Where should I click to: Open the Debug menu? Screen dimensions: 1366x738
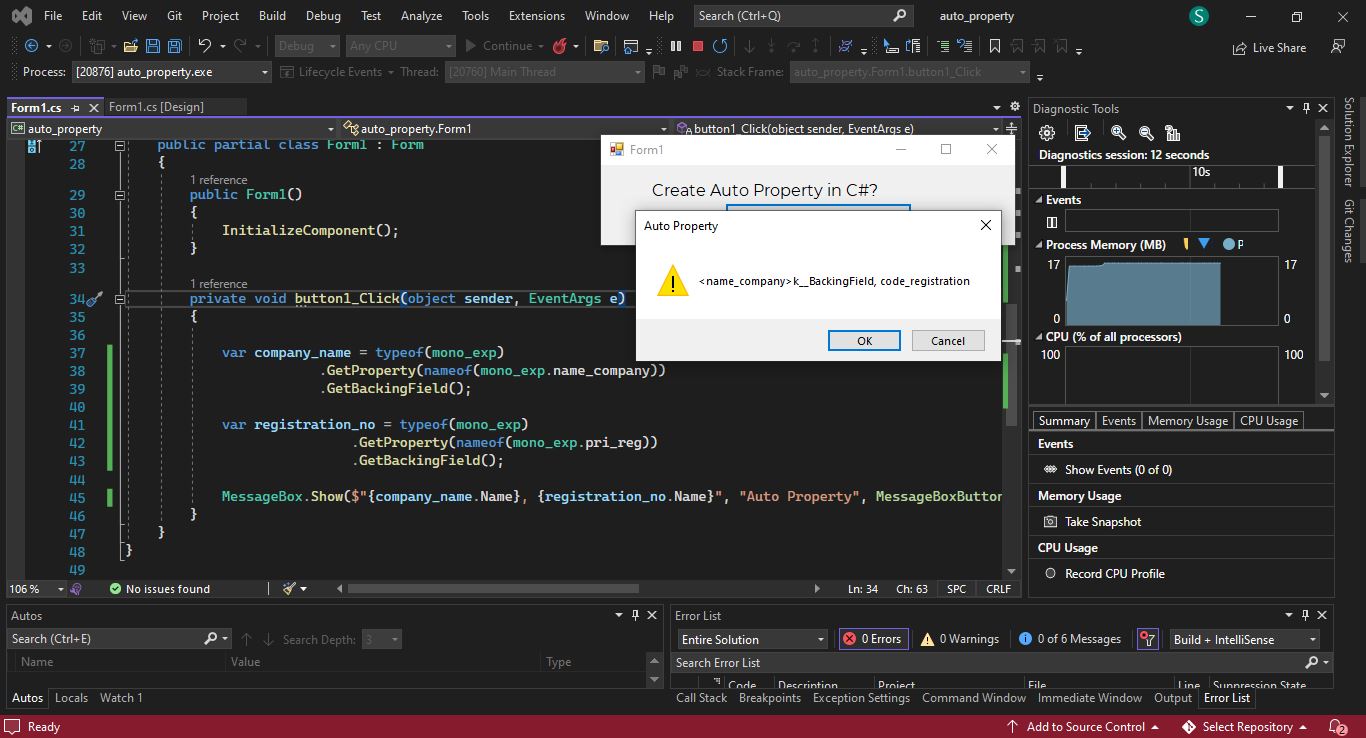coord(322,15)
